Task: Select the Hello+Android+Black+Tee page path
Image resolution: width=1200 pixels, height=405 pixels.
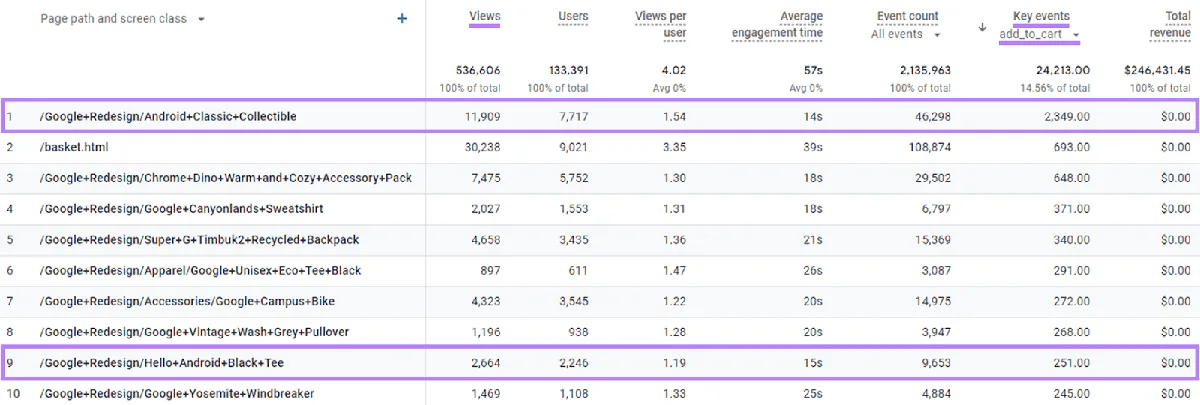Action: (163, 362)
